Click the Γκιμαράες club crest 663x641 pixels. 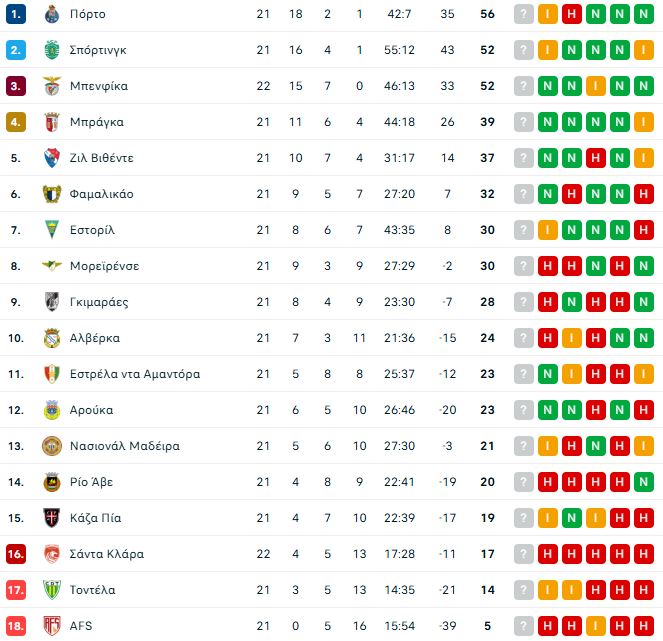tap(52, 302)
